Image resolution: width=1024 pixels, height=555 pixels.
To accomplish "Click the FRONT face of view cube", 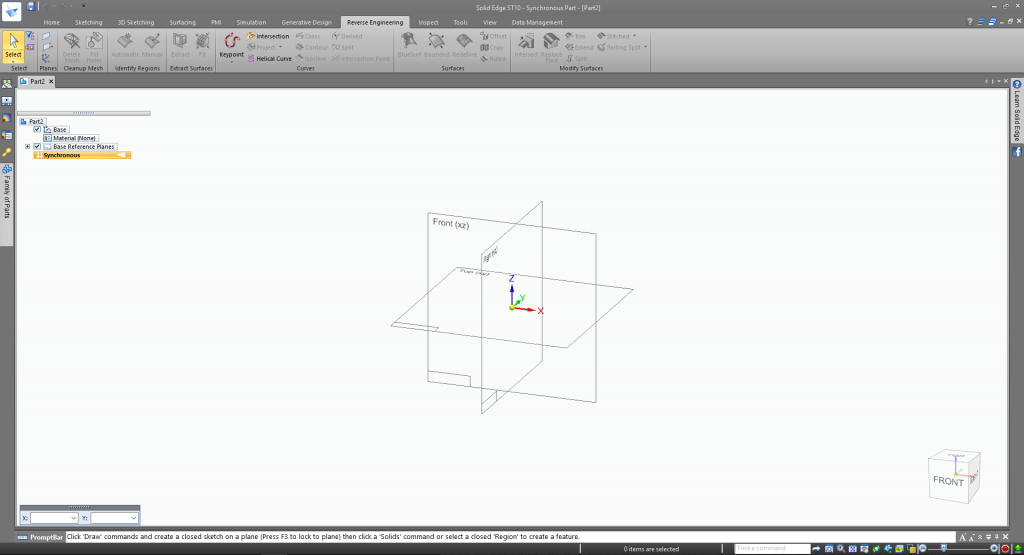I will point(948,481).
